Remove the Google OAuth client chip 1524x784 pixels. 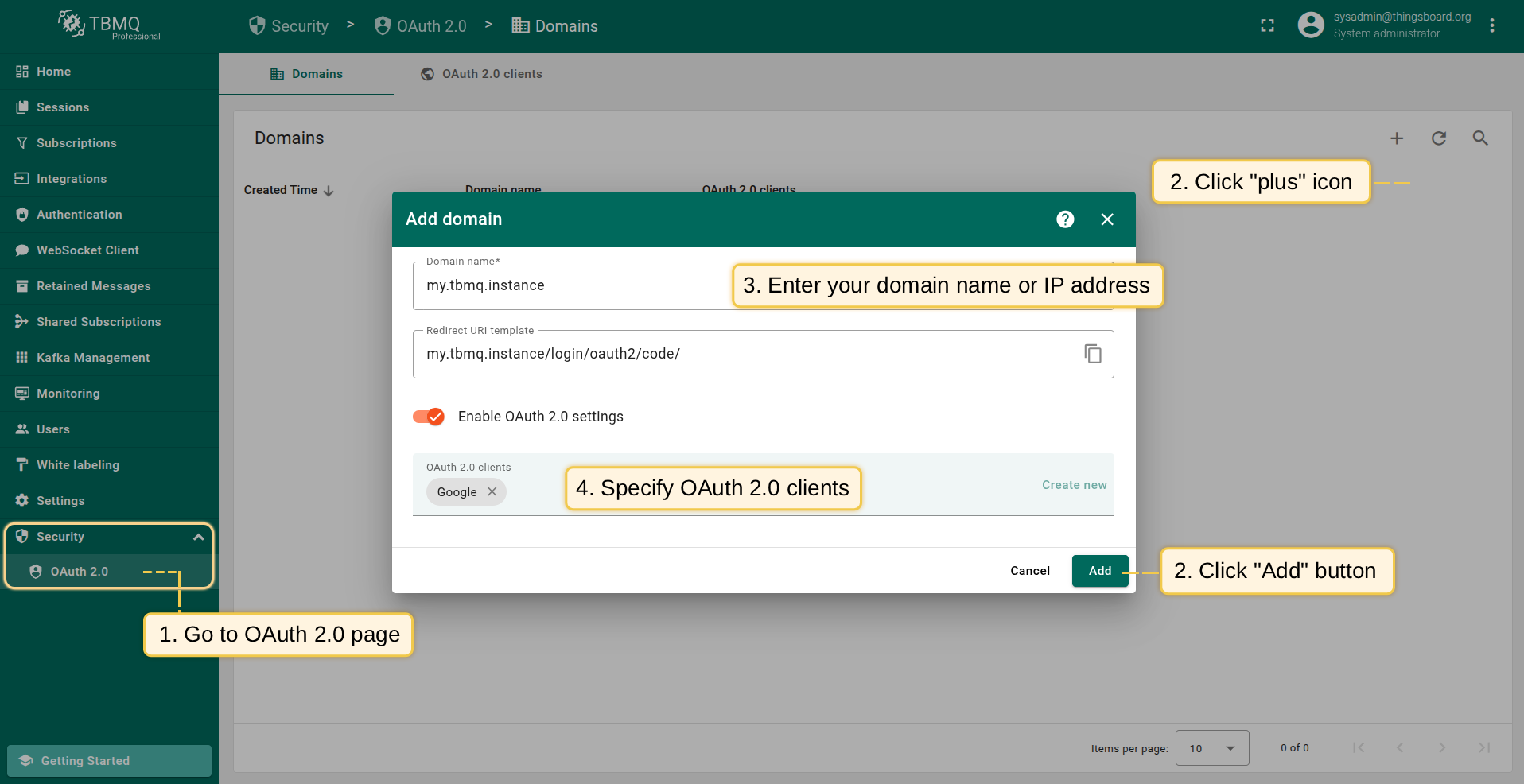point(492,492)
